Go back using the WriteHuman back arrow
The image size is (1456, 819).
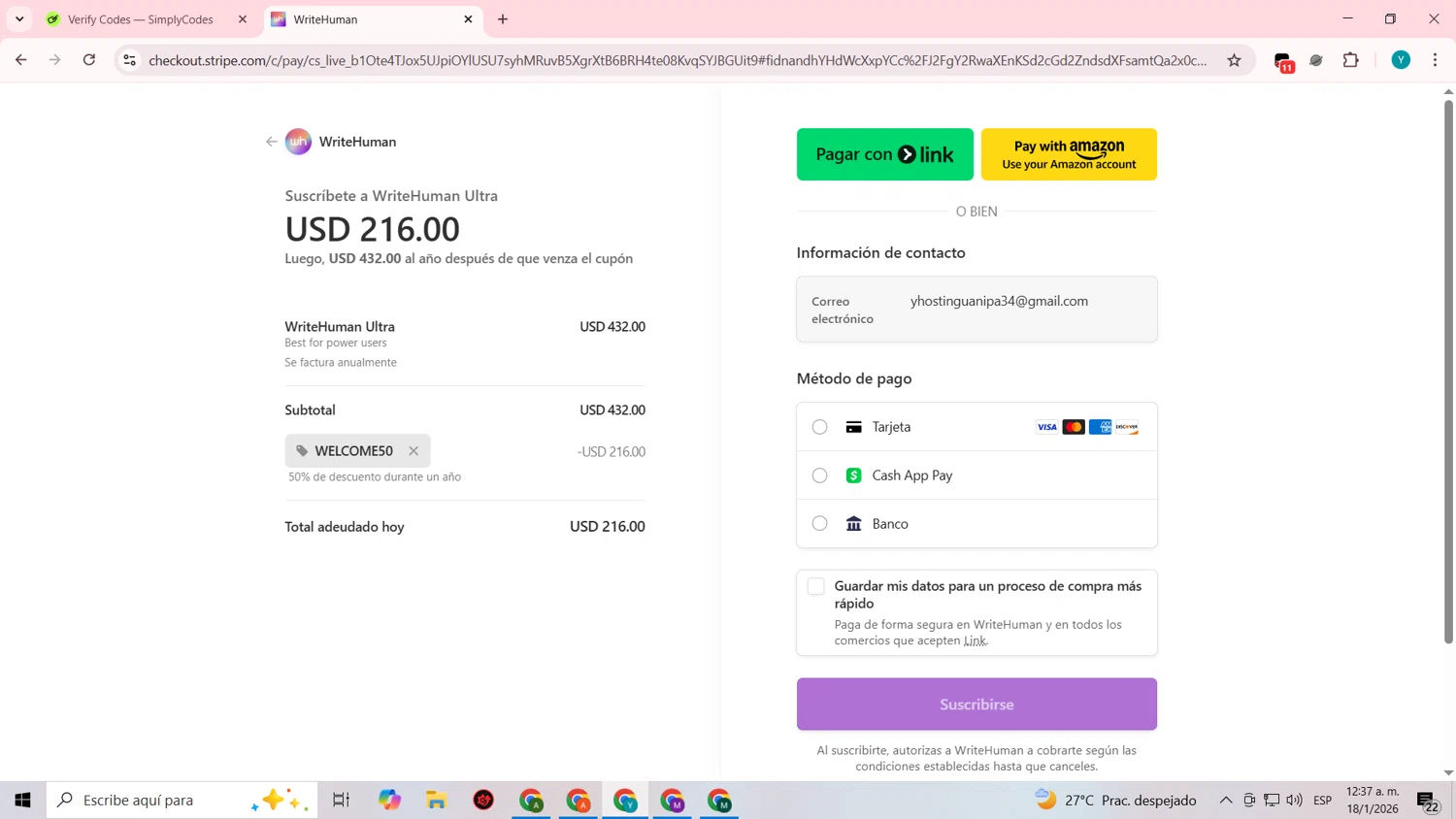tap(272, 142)
